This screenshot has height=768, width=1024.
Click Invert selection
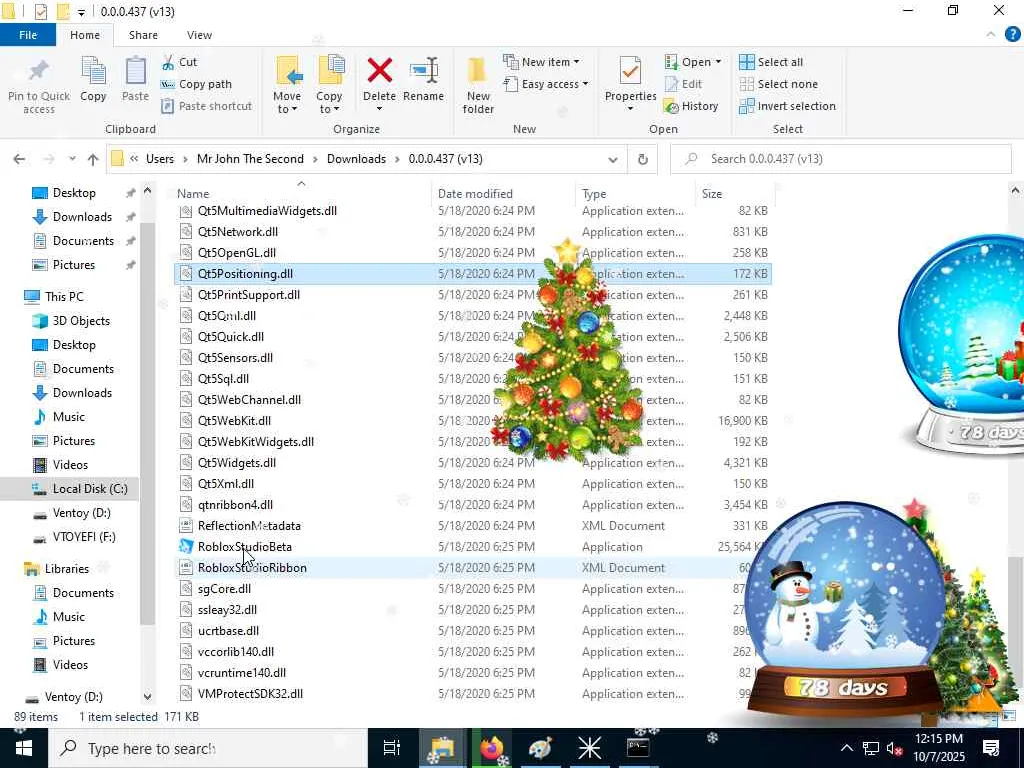(788, 106)
